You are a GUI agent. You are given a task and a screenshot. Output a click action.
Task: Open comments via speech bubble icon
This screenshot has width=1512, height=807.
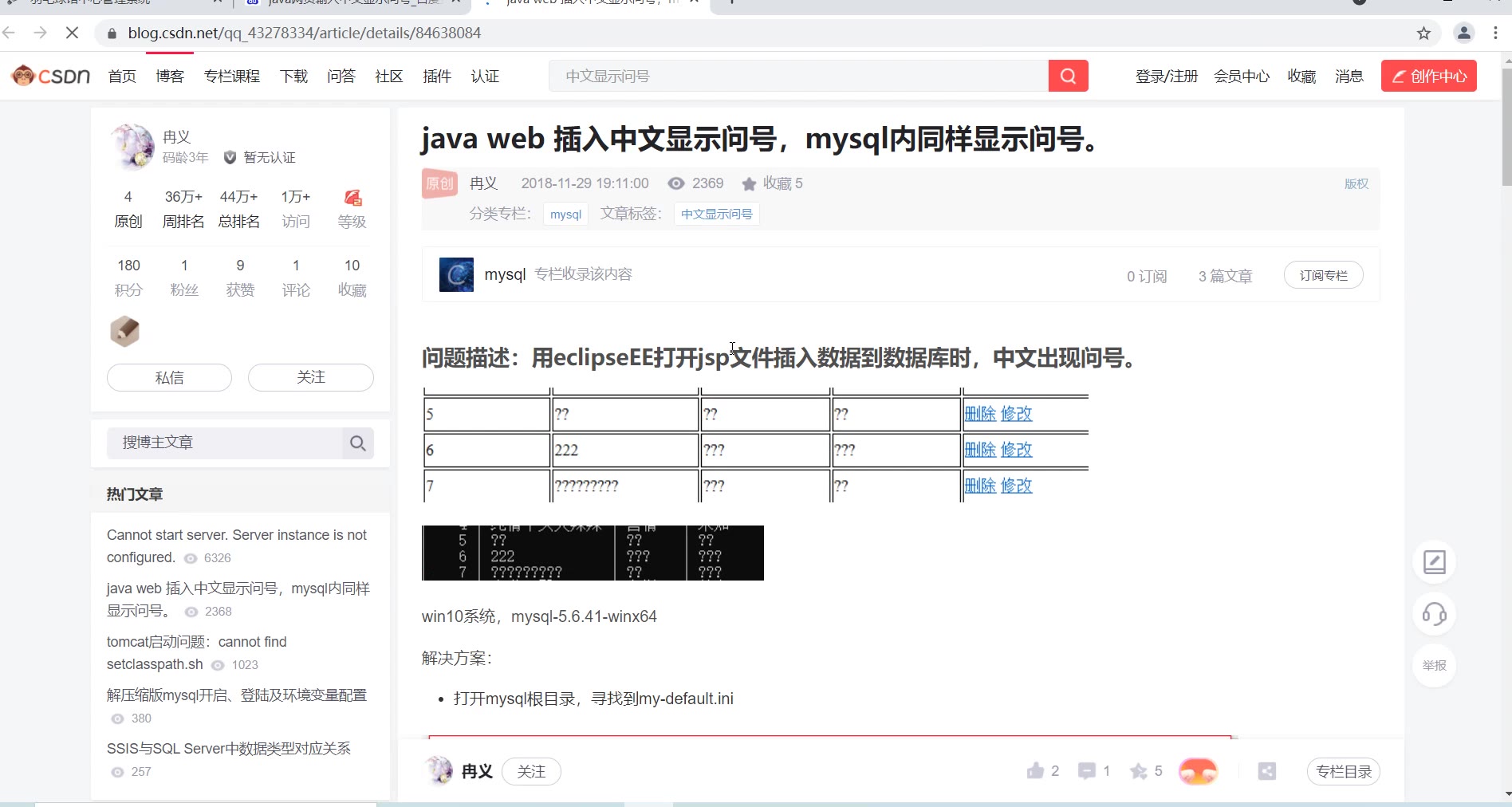point(1086,770)
